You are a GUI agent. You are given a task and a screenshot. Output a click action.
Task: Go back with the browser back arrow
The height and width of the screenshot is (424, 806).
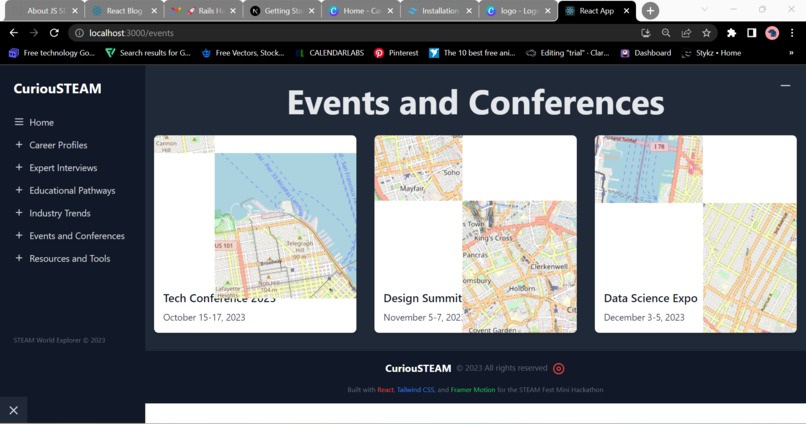pyautogui.click(x=14, y=33)
